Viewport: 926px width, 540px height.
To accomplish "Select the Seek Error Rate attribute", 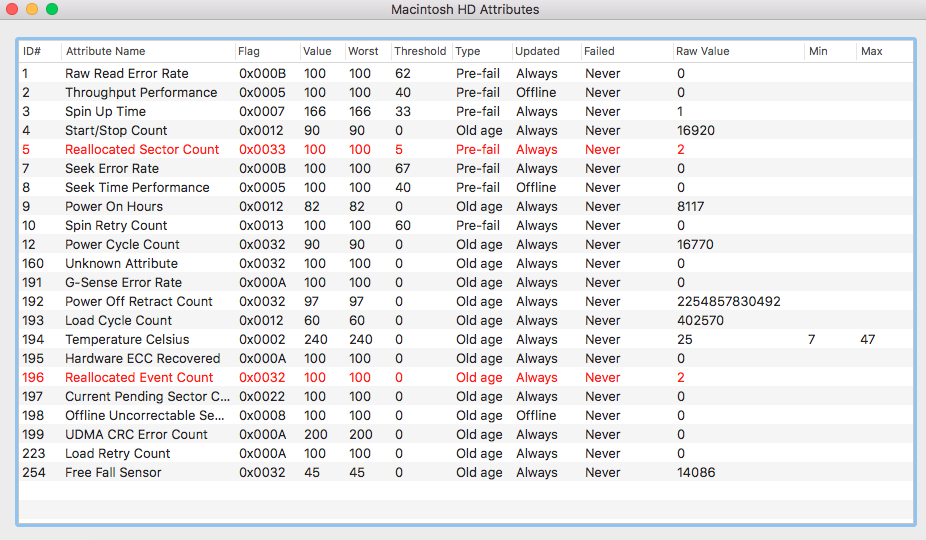I will click(467, 168).
